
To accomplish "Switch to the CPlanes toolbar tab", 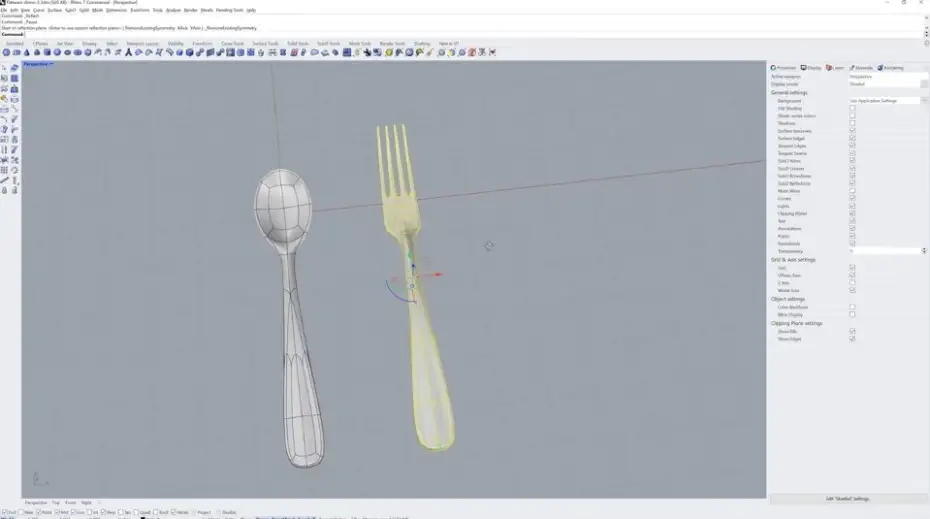I will pyautogui.click(x=40, y=44).
